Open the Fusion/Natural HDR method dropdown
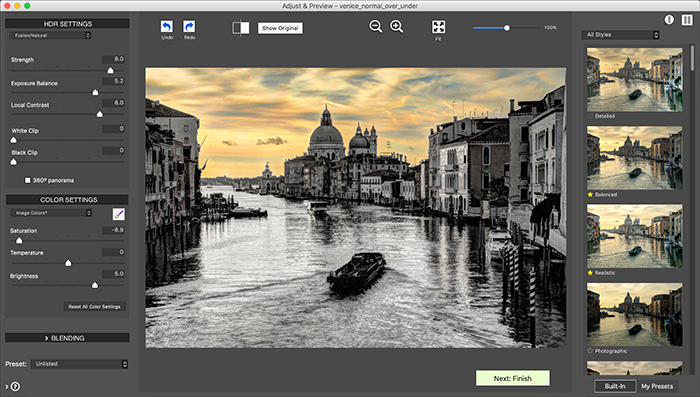Image resolution: width=700 pixels, height=397 pixels. pos(50,35)
